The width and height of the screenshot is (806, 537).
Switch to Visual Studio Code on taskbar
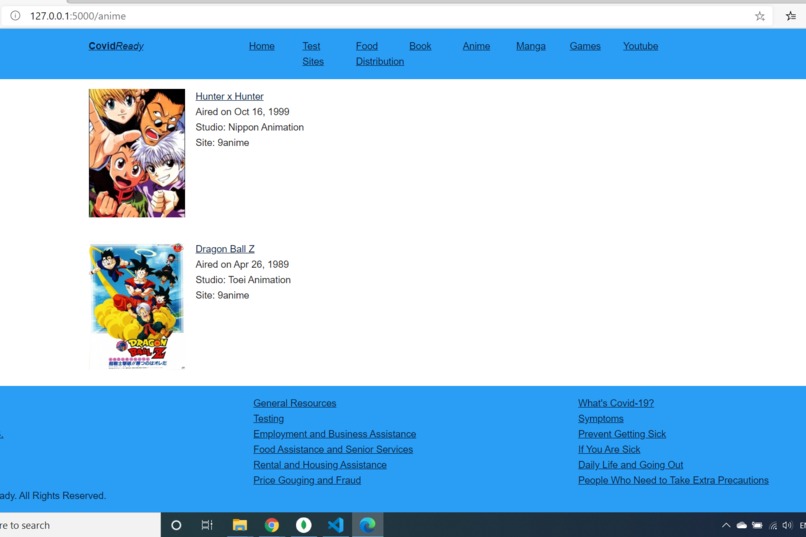(x=335, y=525)
